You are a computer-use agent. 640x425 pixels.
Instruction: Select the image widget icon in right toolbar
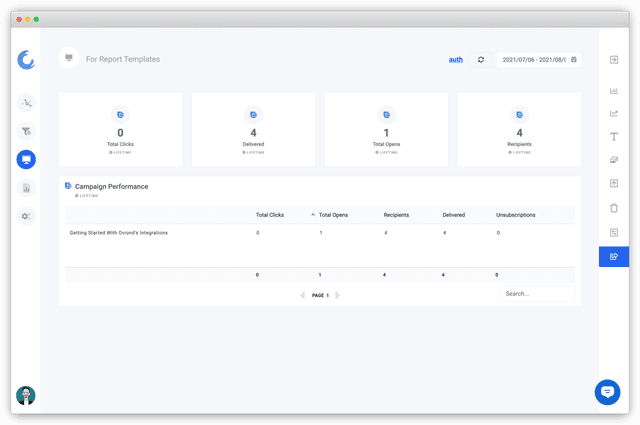[614, 160]
